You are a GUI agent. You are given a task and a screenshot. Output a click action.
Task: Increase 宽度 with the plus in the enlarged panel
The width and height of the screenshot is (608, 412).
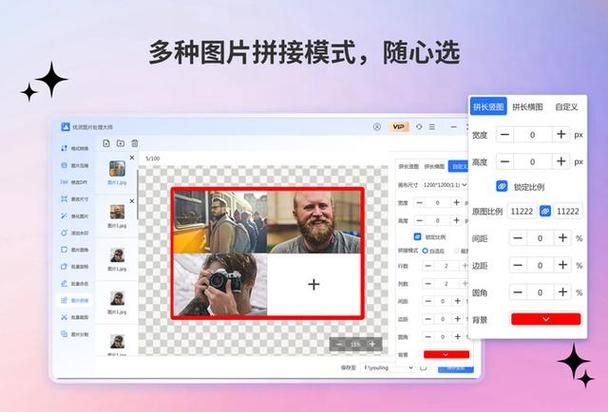tap(561, 134)
